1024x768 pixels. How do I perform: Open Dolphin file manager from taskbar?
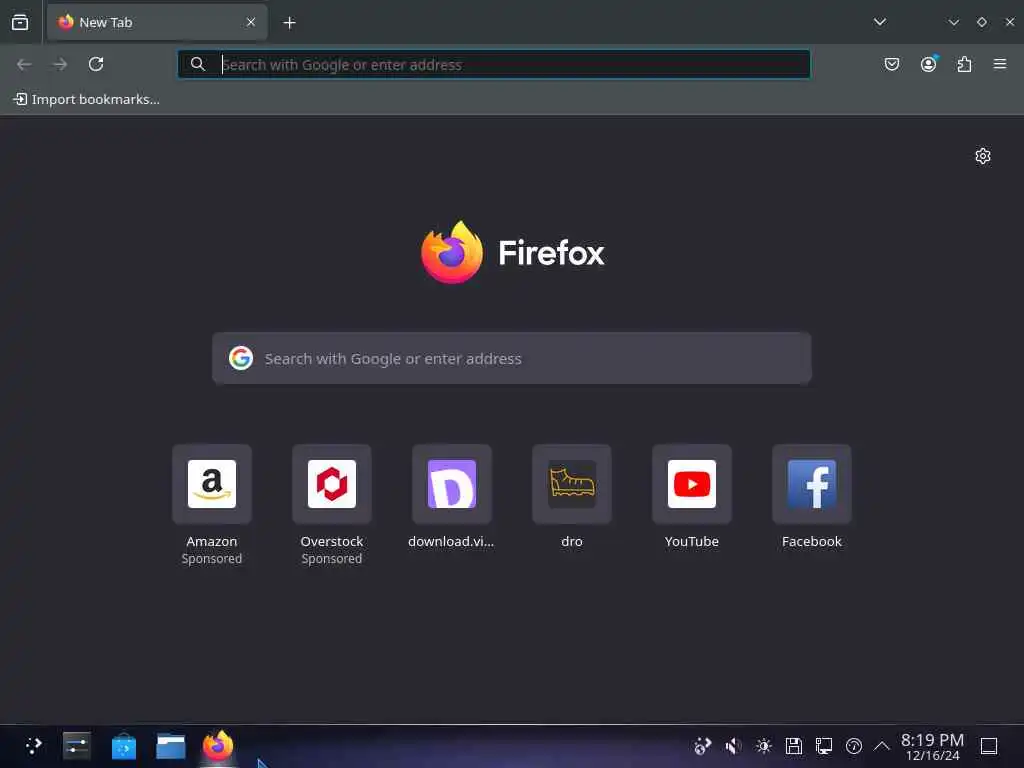pos(171,746)
